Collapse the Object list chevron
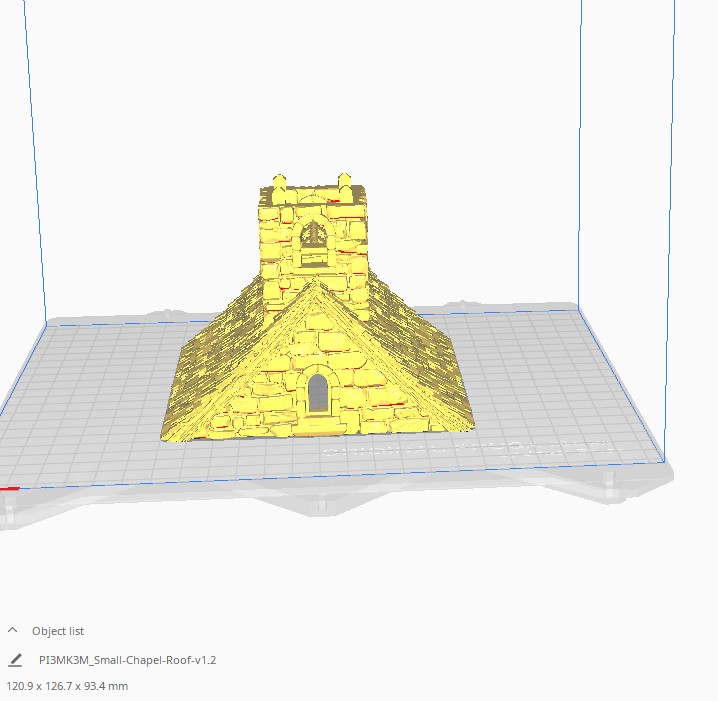 coord(13,631)
